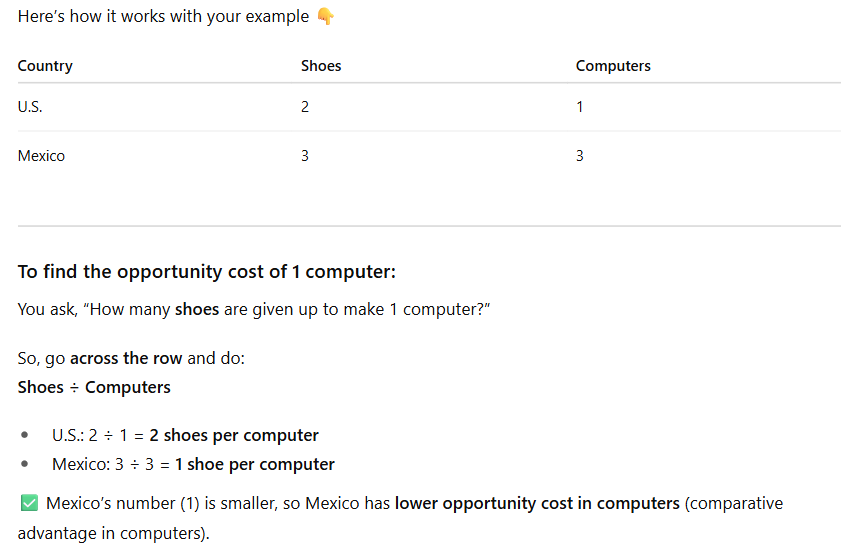Click the pointing-down hand emoji
Screen dimensions: 841x556
point(324,17)
